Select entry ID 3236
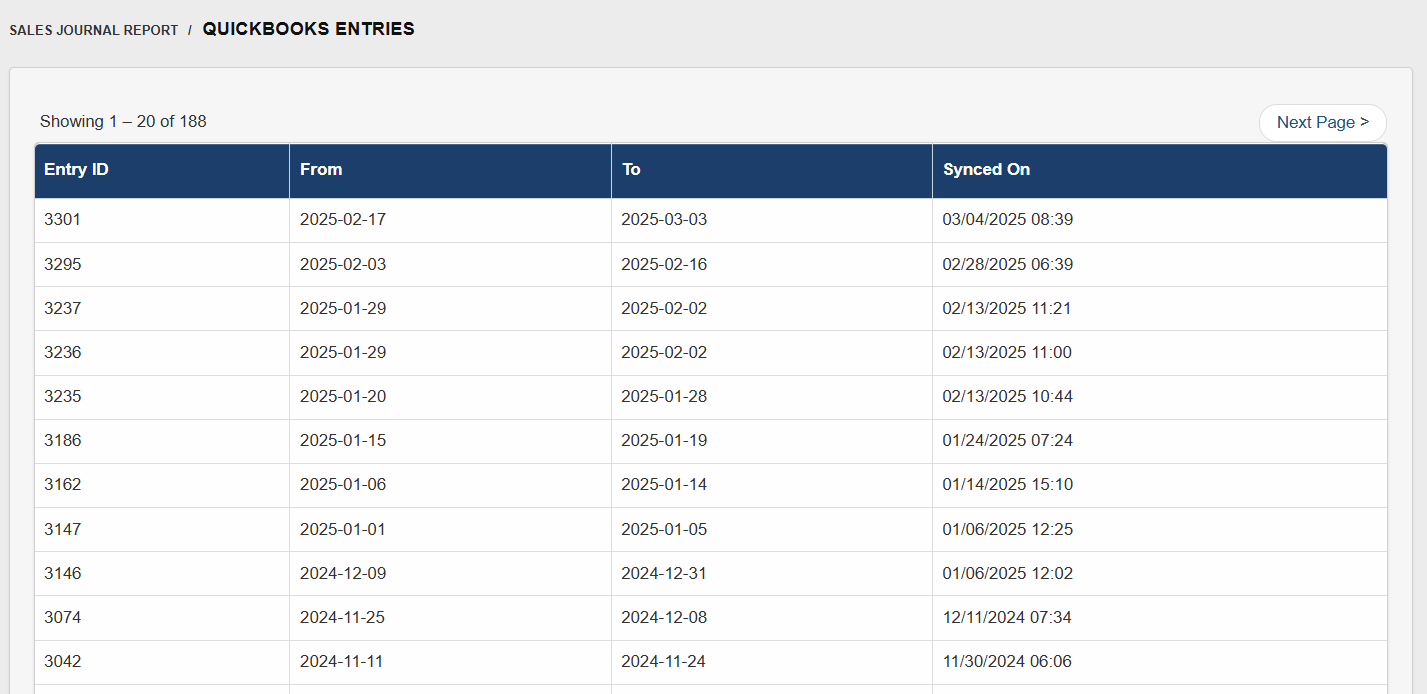 (62, 352)
